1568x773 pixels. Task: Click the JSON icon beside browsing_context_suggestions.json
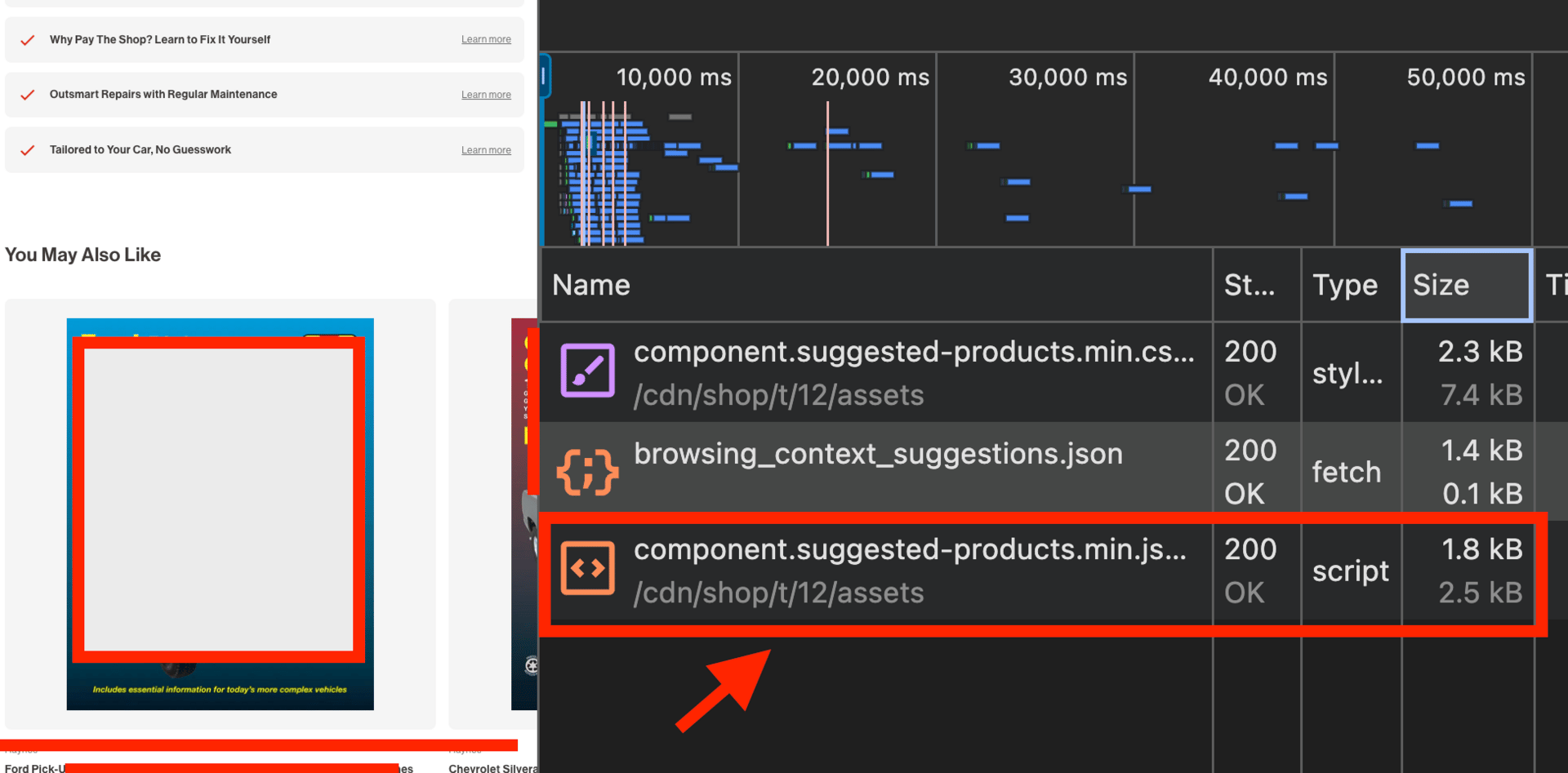pos(587,472)
